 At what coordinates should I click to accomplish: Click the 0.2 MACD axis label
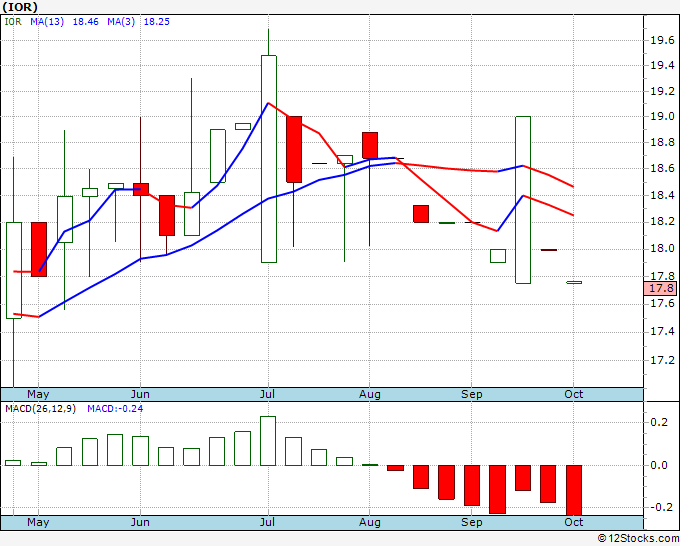(x=659, y=422)
